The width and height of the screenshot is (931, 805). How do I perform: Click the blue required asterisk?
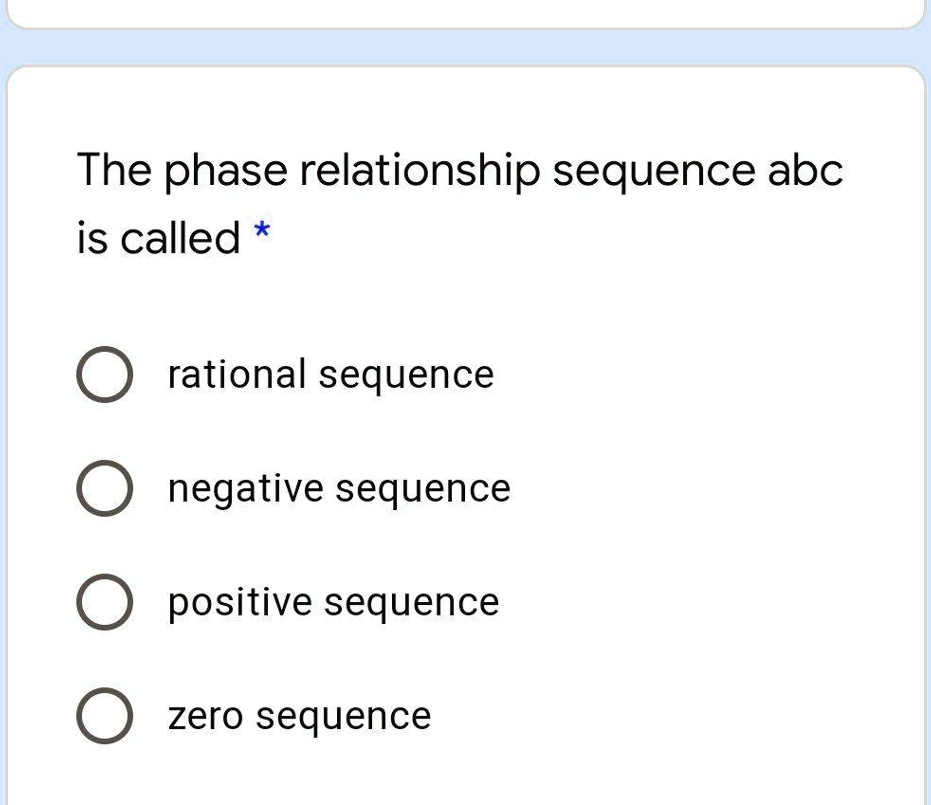coord(262,230)
